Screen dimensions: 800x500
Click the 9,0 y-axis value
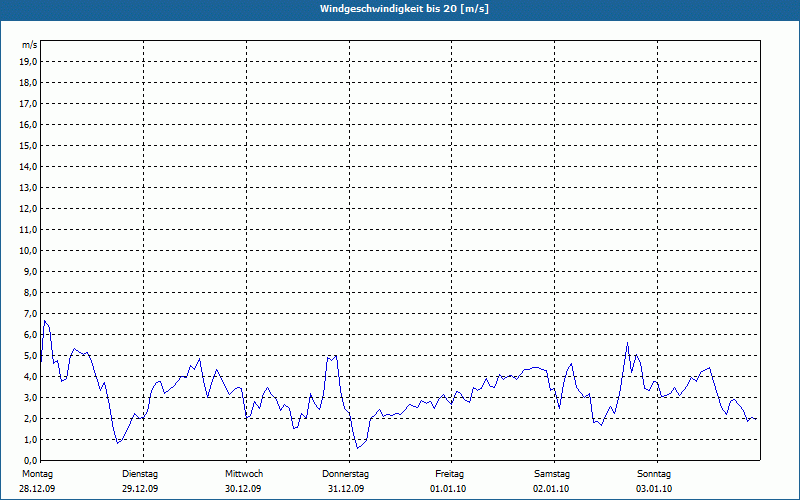coord(31,271)
